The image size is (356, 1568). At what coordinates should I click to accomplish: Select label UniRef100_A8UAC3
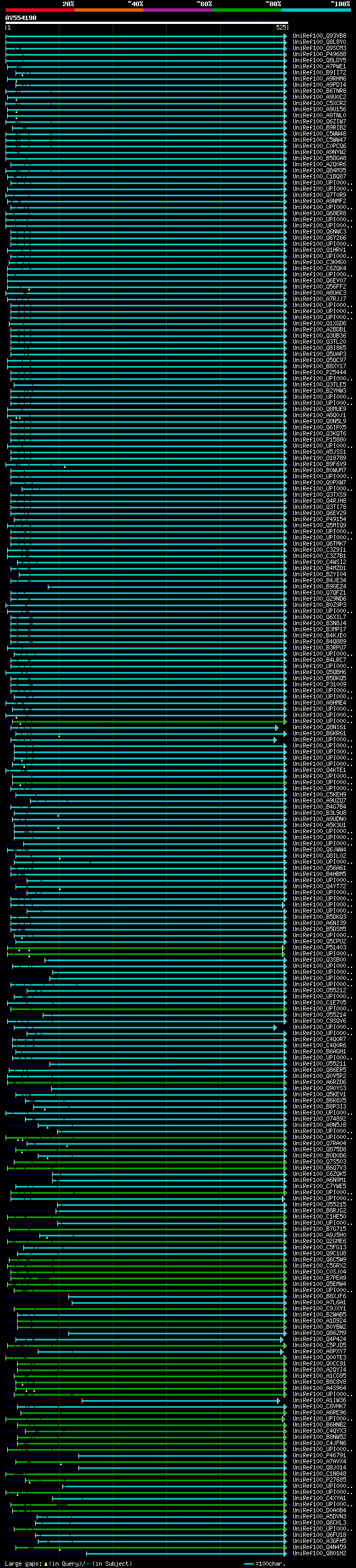click(x=319, y=293)
